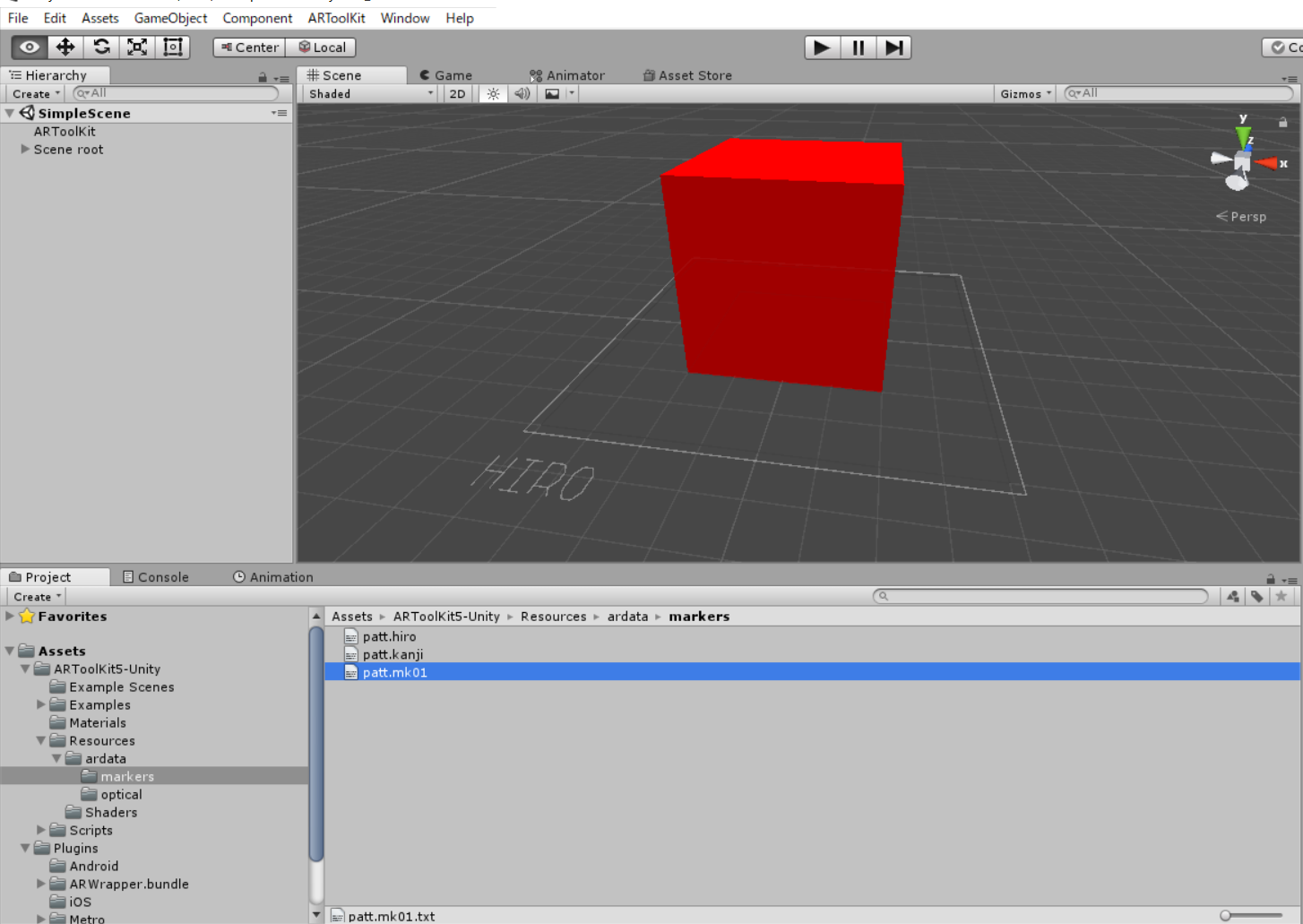The width and height of the screenshot is (1303, 924).
Task: Adjust the project icon size slider
Action: click(1226, 915)
